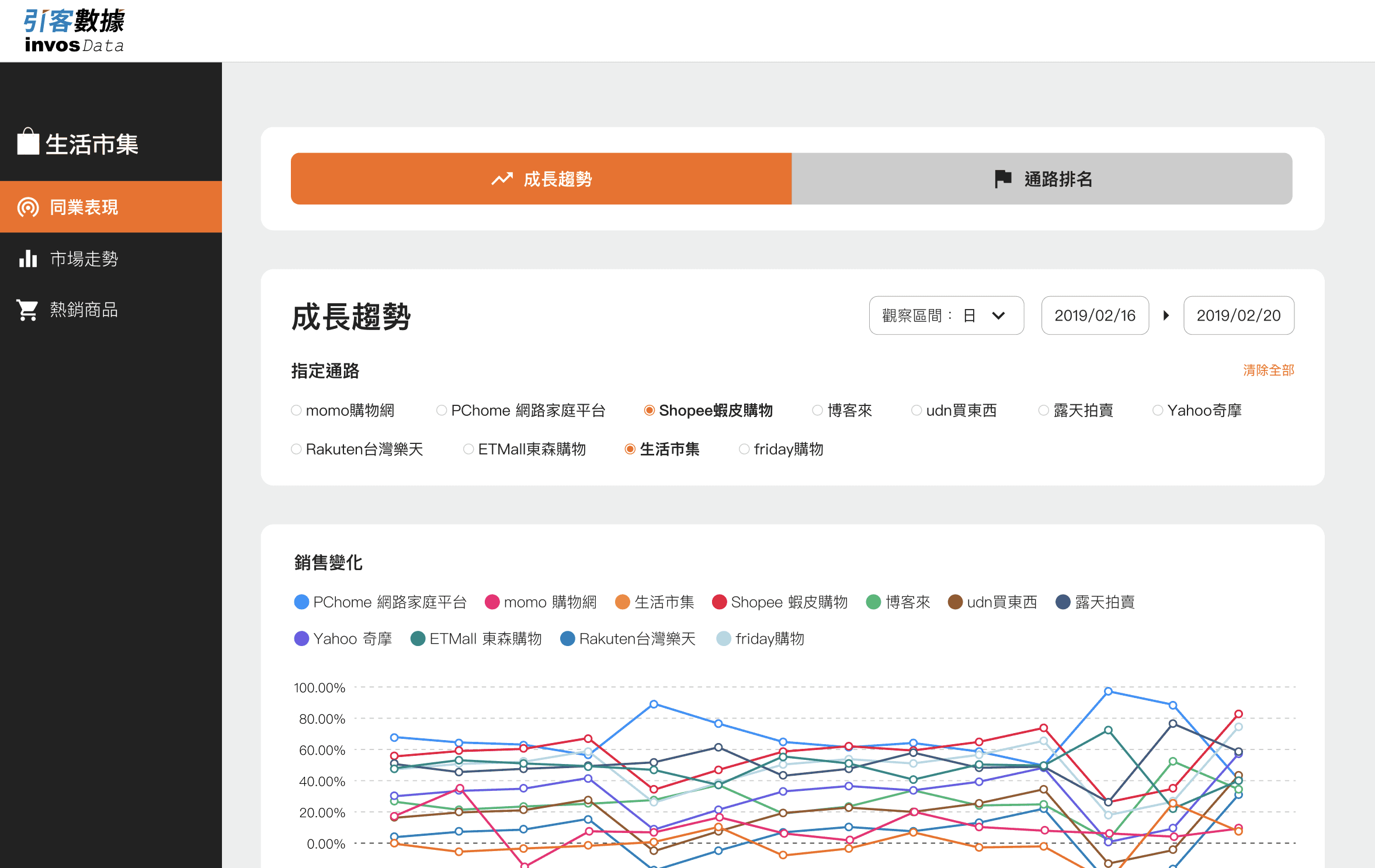Viewport: 1375px width, 868px height.
Task: Click the shopping bag icon beside 生活市集
Action: [x=28, y=142]
